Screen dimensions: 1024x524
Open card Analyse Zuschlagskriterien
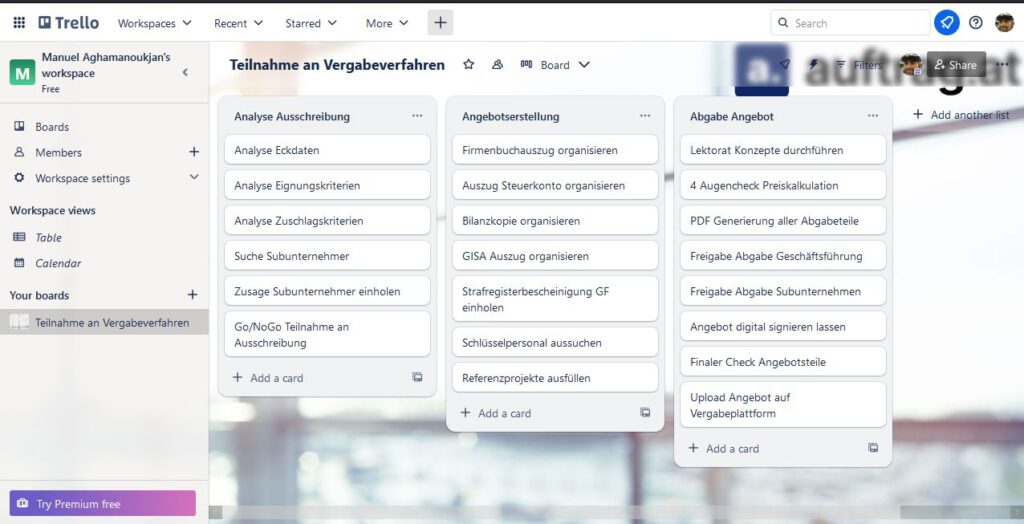[x=327, y=220]
